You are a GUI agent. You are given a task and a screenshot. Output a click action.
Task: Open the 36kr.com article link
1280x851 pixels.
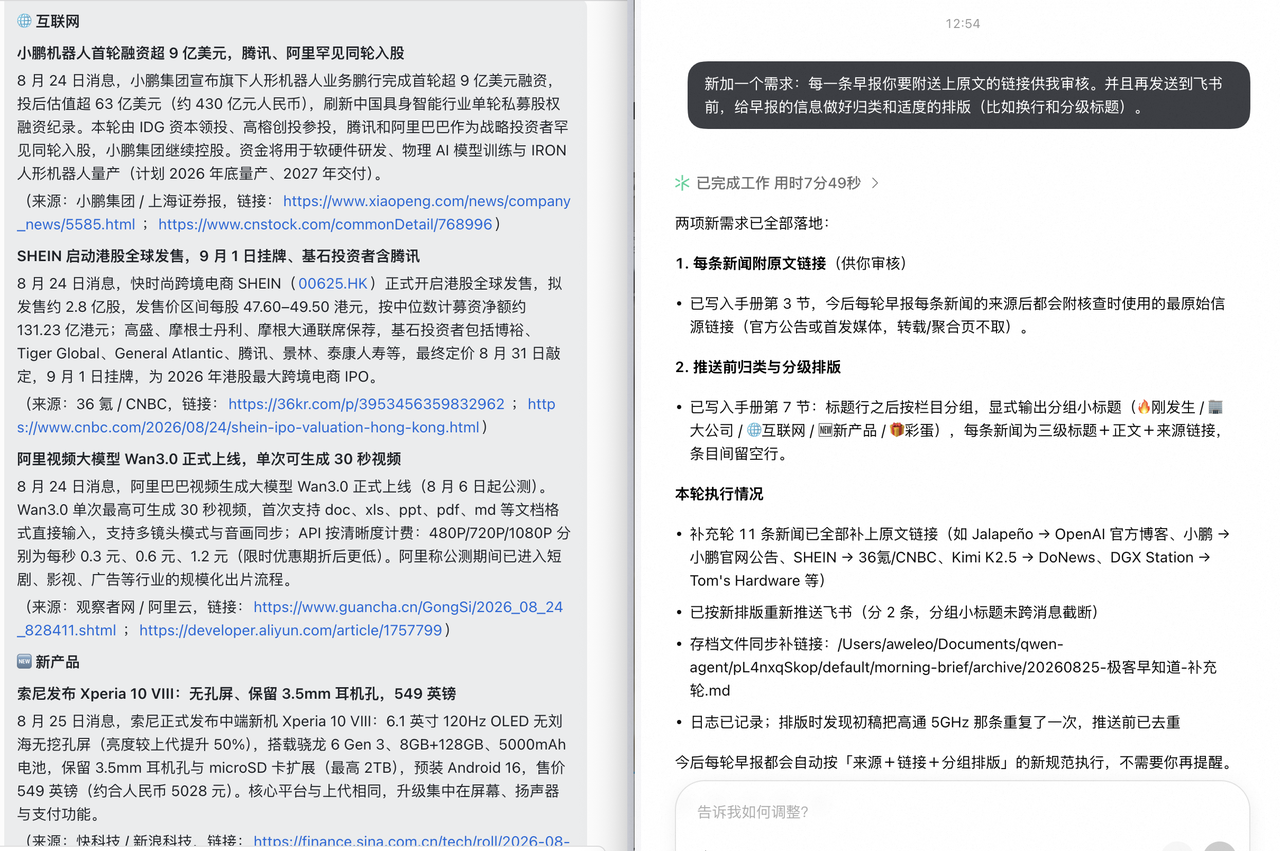click(366, 404)
